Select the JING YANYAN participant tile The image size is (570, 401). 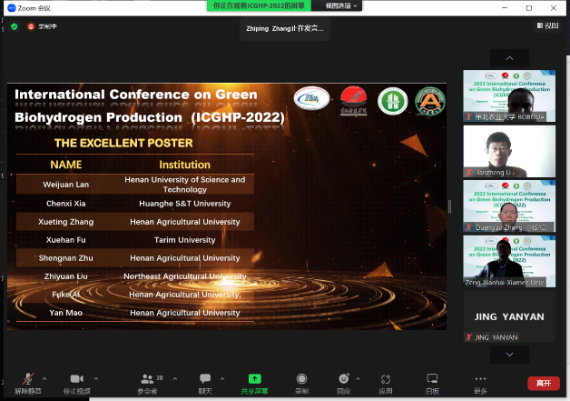509,316
